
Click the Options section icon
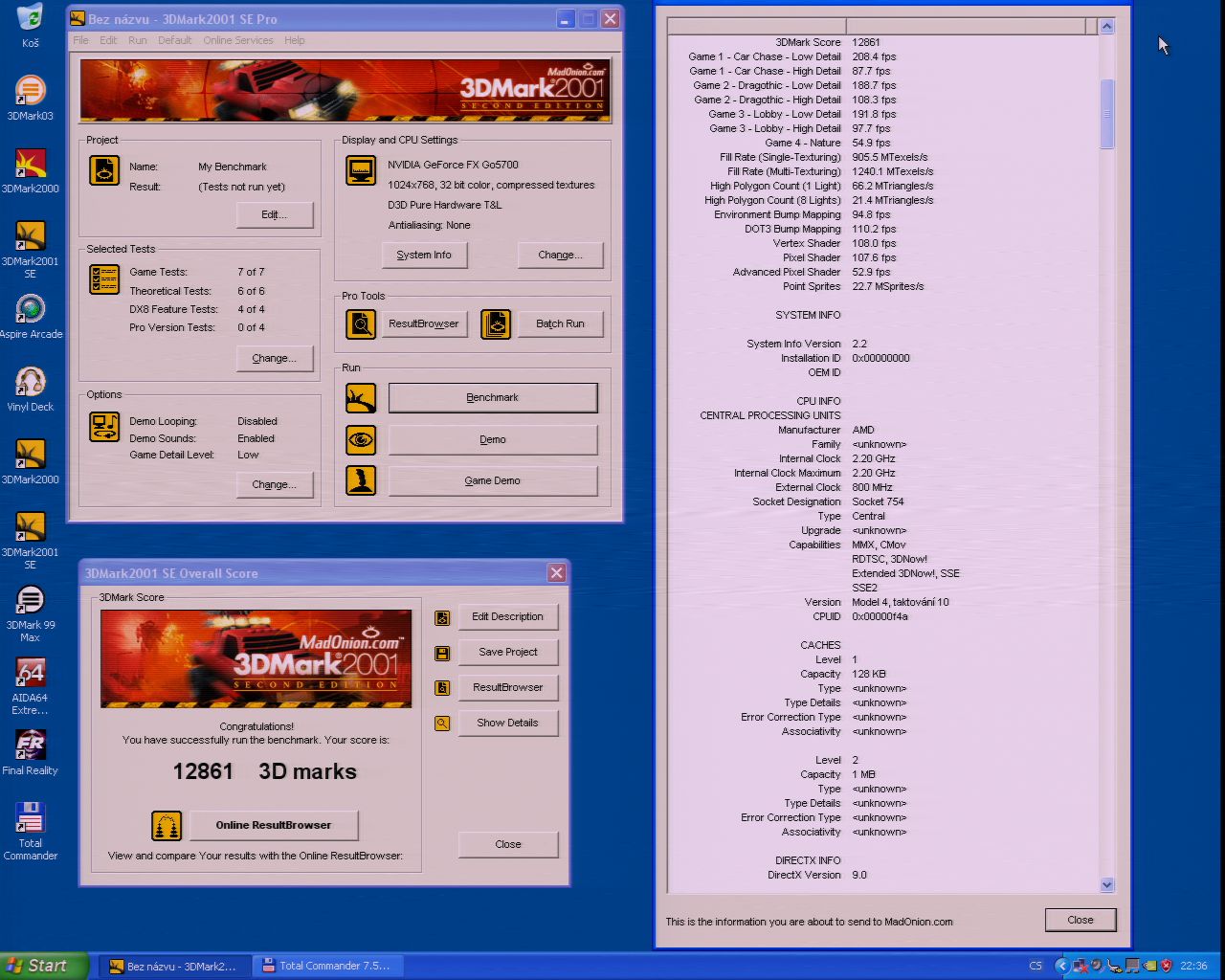pos(104,427)
